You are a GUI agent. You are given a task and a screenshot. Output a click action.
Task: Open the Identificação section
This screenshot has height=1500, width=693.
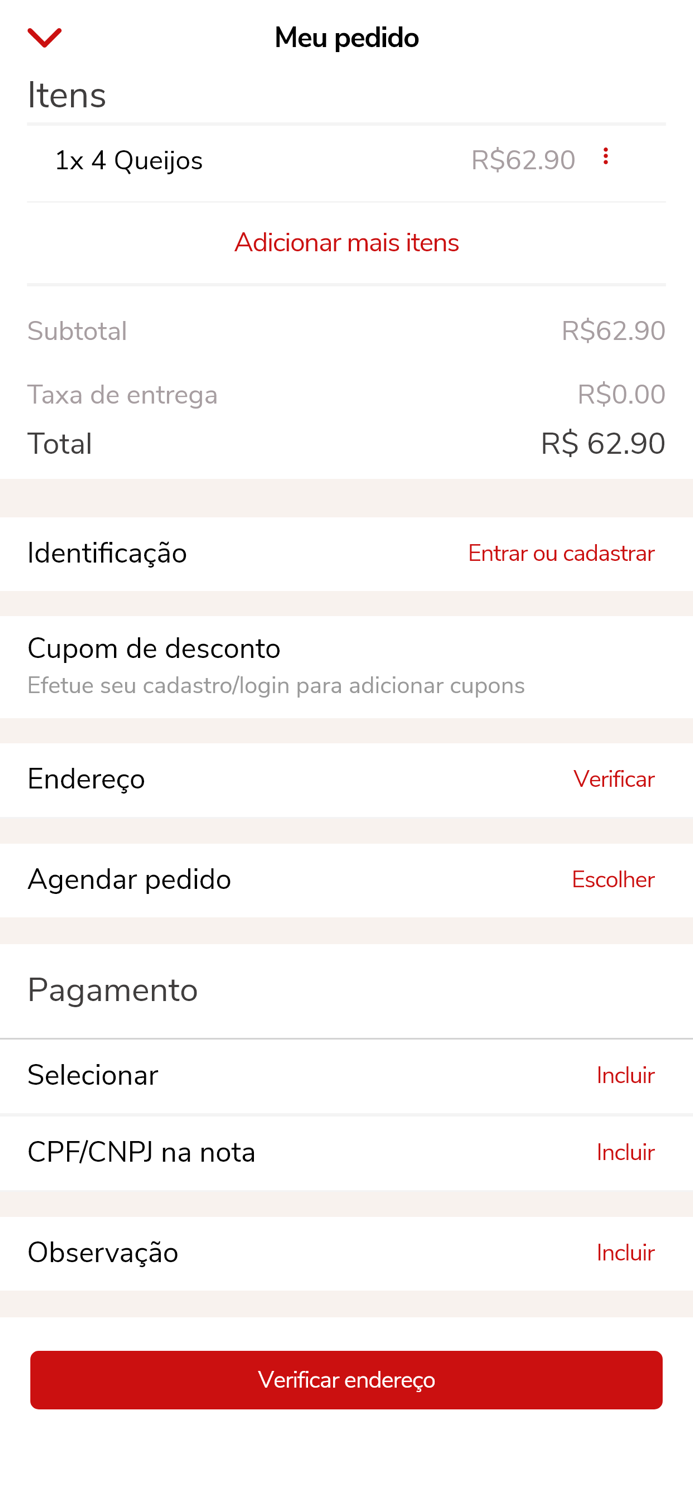coord(107,554)
